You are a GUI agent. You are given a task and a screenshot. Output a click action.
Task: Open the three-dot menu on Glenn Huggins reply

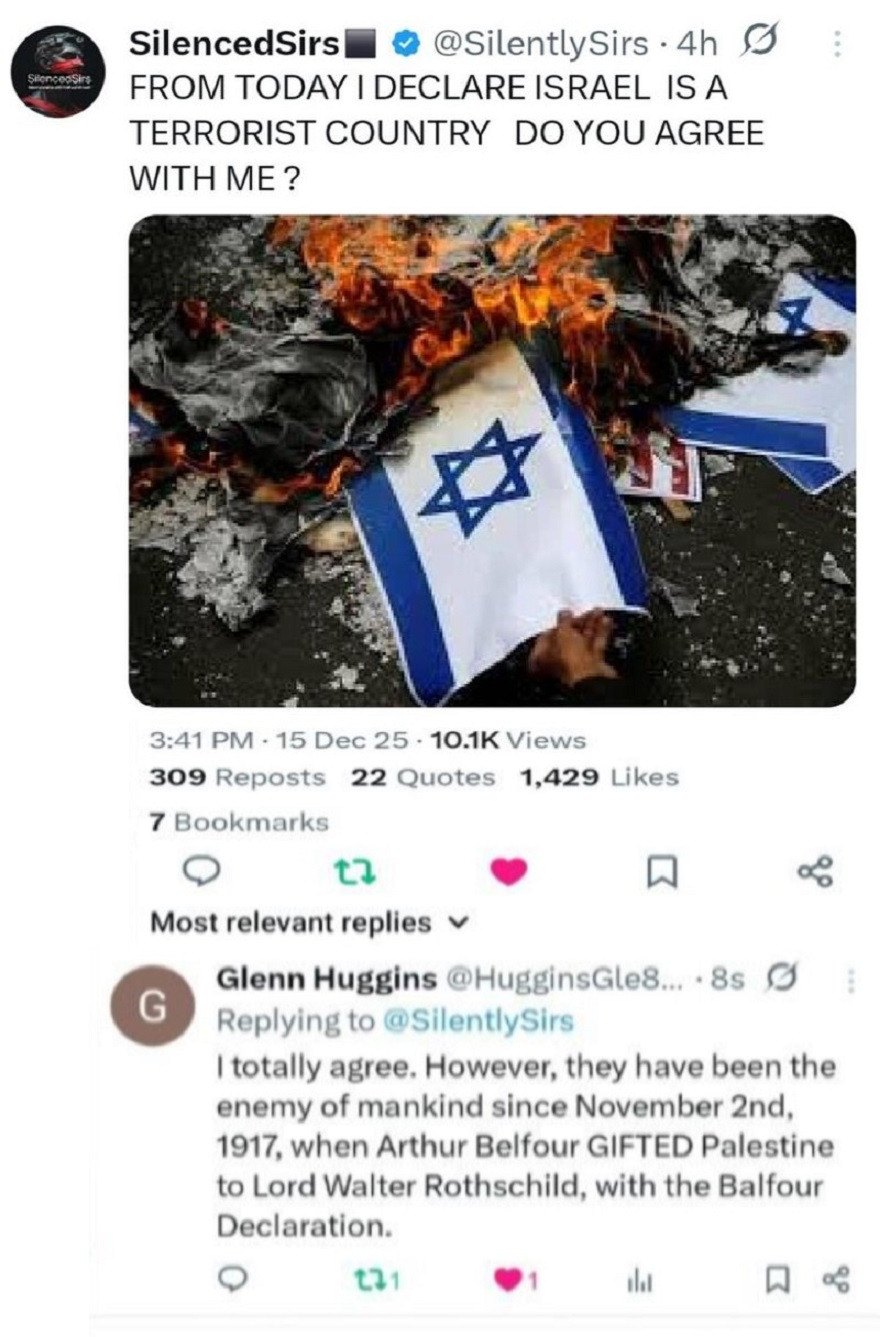pos(852,981)
